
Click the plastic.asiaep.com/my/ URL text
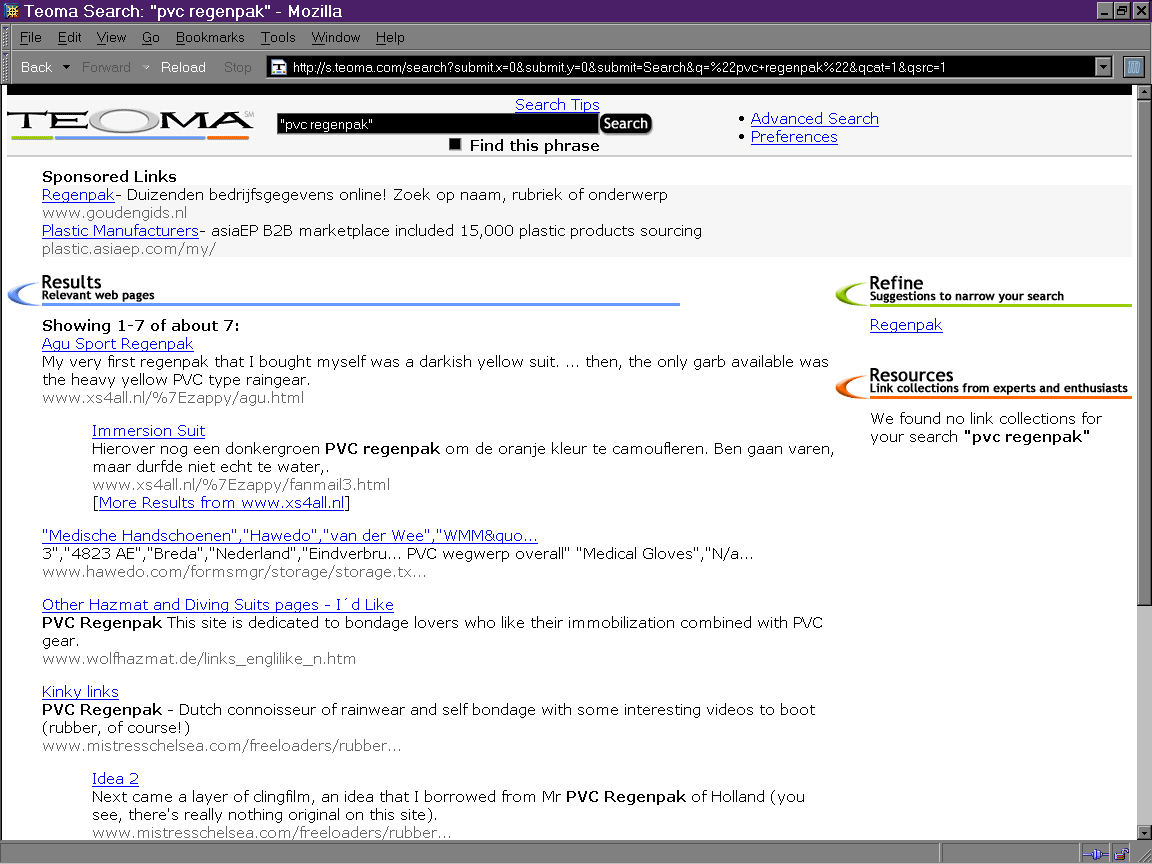coord(129,248)
